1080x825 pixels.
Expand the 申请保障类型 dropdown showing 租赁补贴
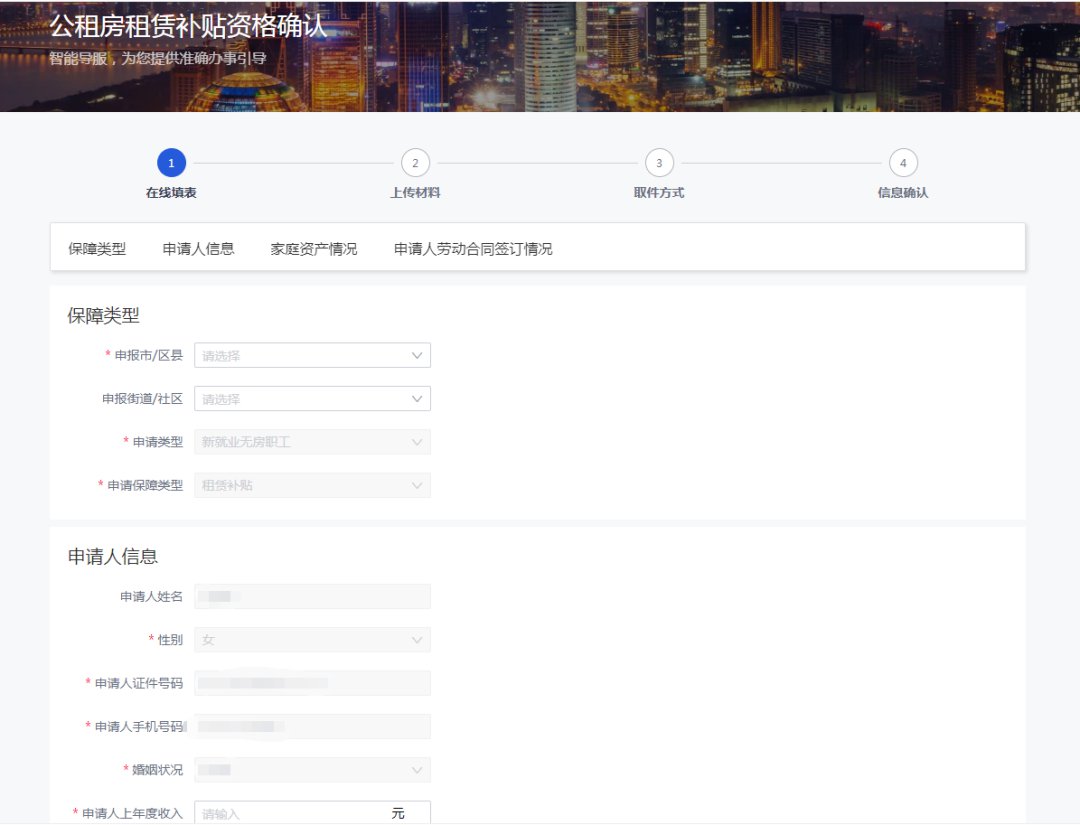tap(312, 485)
